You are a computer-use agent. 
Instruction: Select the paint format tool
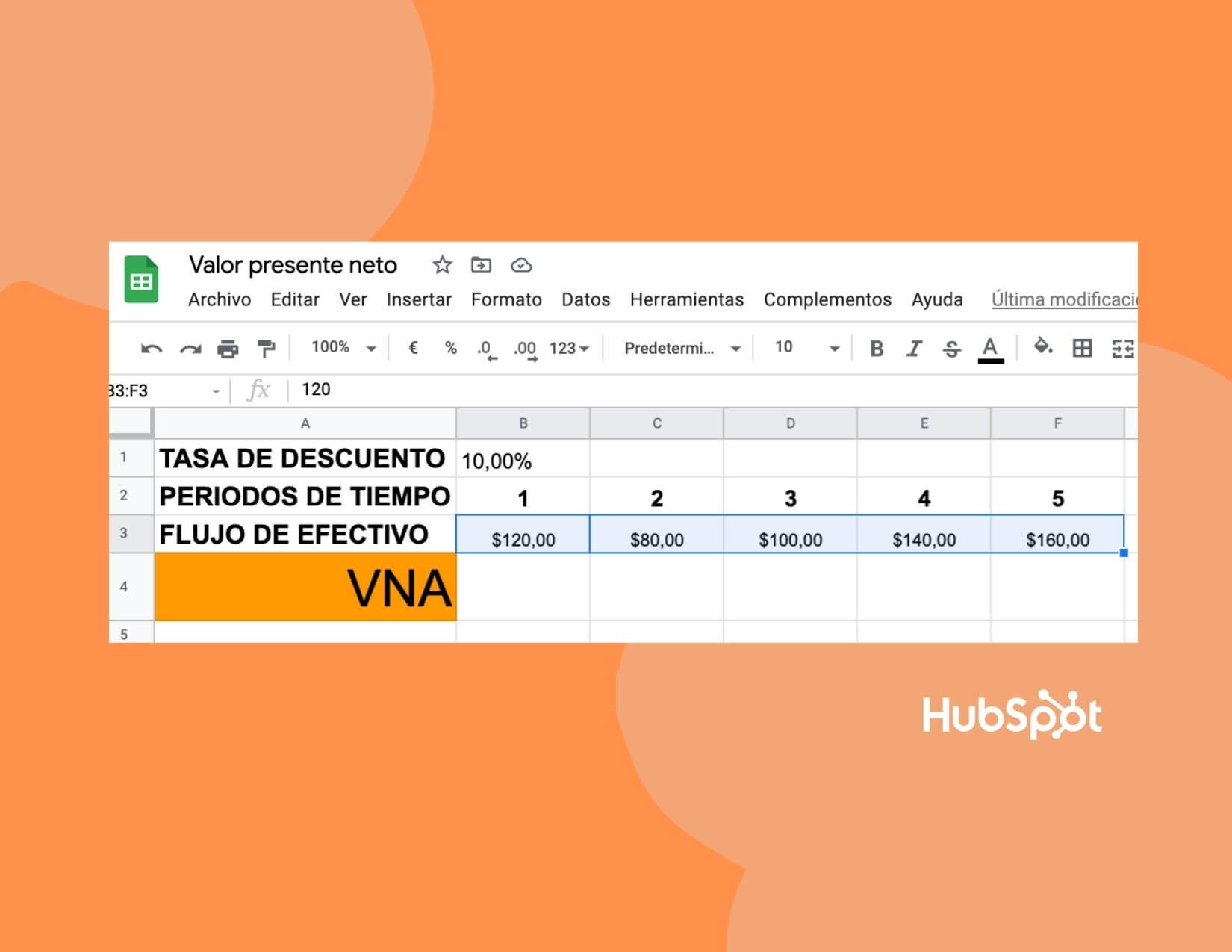coord(266,347)
